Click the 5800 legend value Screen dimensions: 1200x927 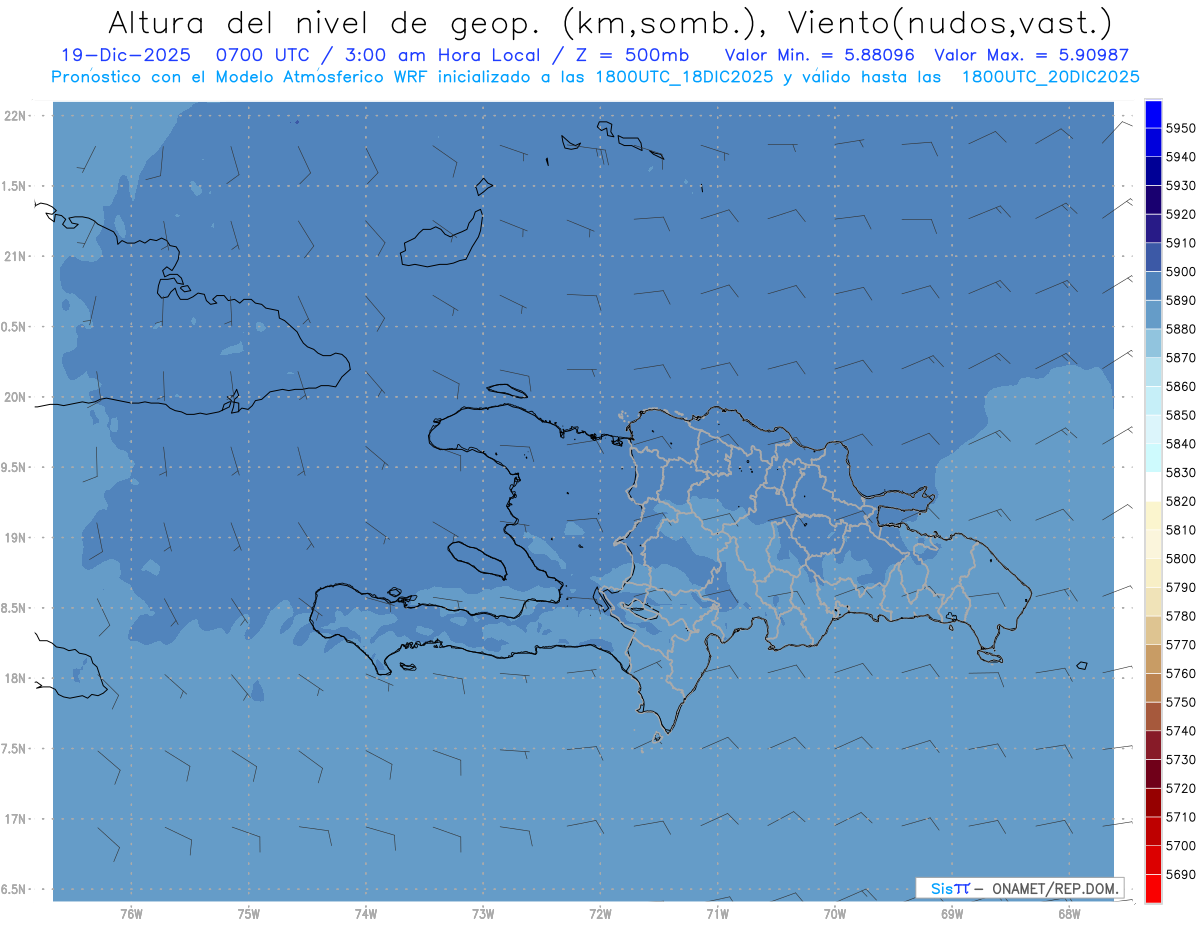[1180, 559]
